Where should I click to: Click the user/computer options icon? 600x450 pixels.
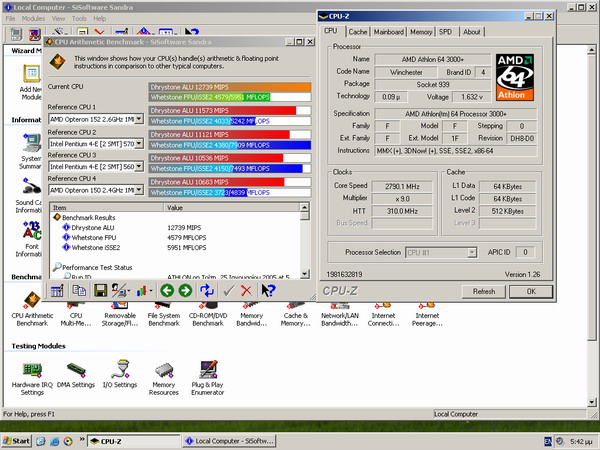[118, 291]
